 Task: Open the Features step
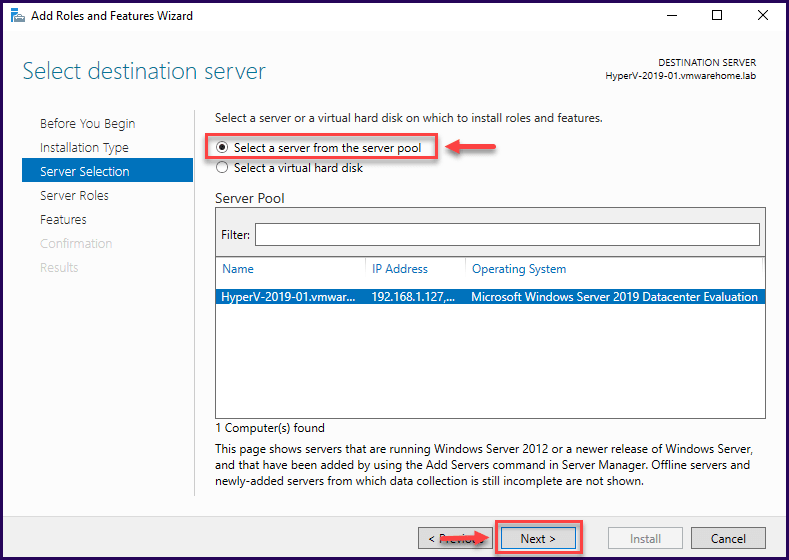[63, 219]
